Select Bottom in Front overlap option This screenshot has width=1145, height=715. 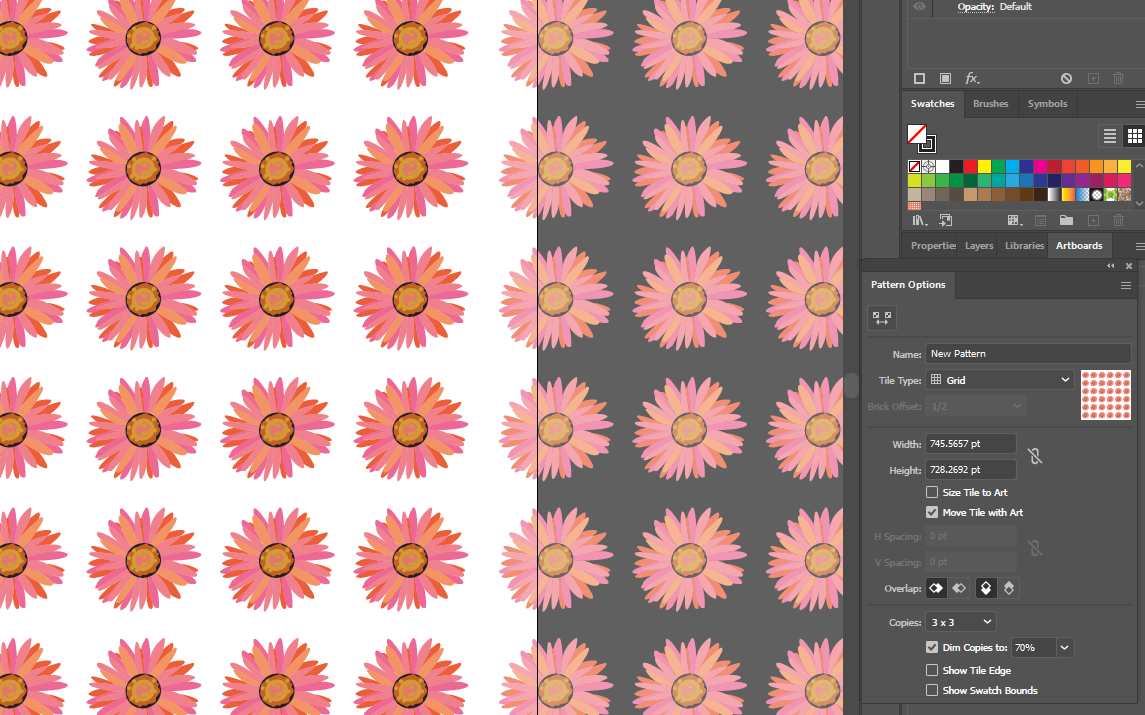(x=1008, y=588)
